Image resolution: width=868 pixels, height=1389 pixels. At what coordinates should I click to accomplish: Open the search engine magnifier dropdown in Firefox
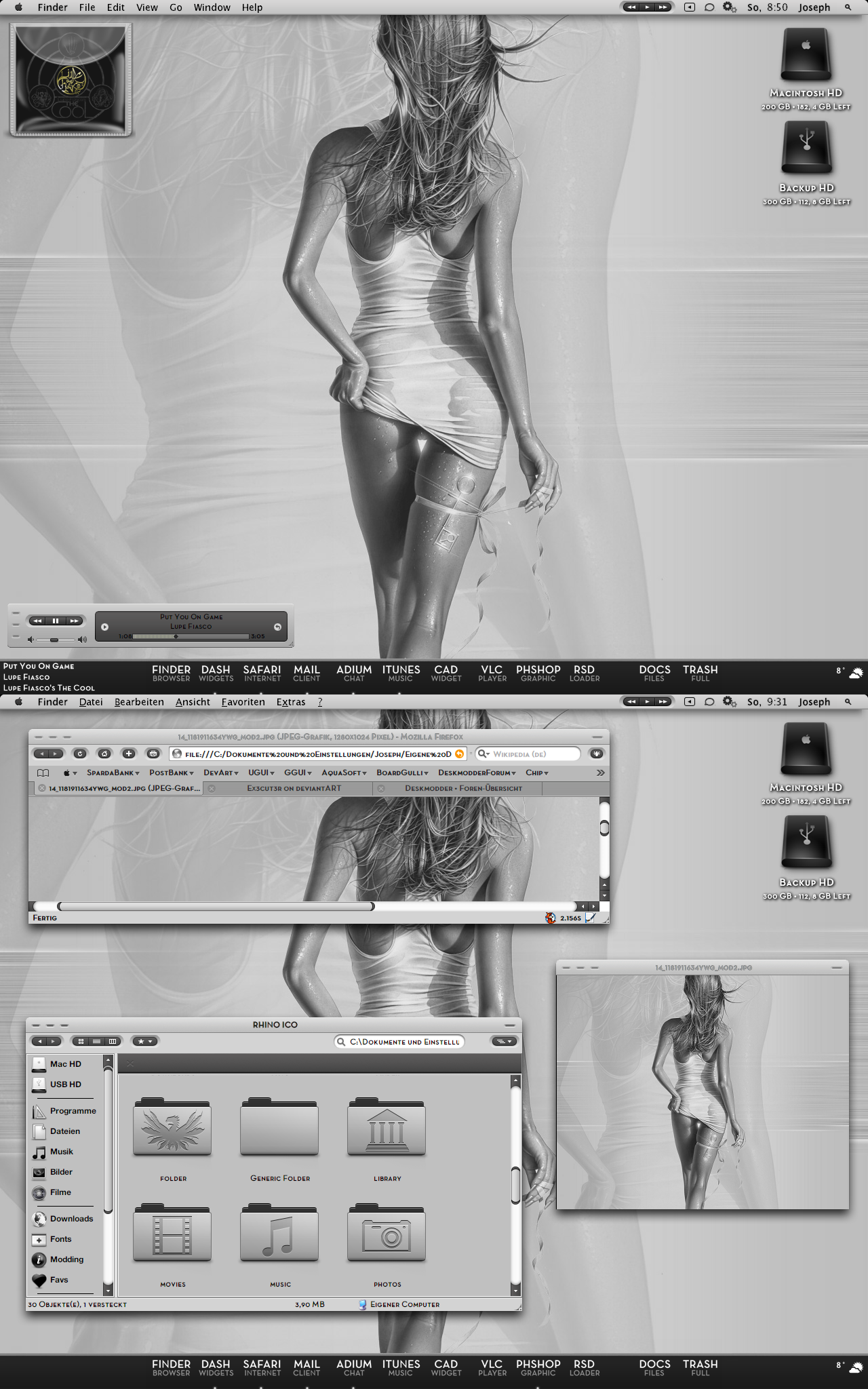click(x=484, y=754)
